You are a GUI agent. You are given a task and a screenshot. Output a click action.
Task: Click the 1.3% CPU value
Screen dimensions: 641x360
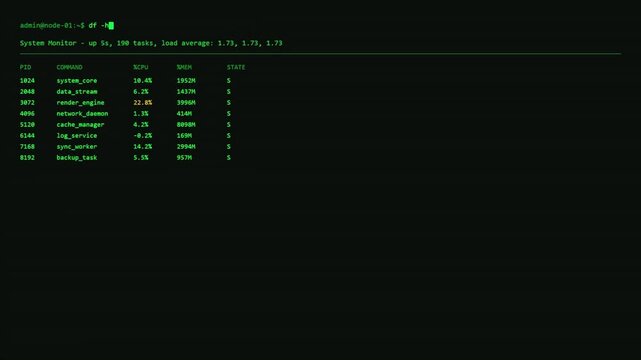tap(141, 114)
